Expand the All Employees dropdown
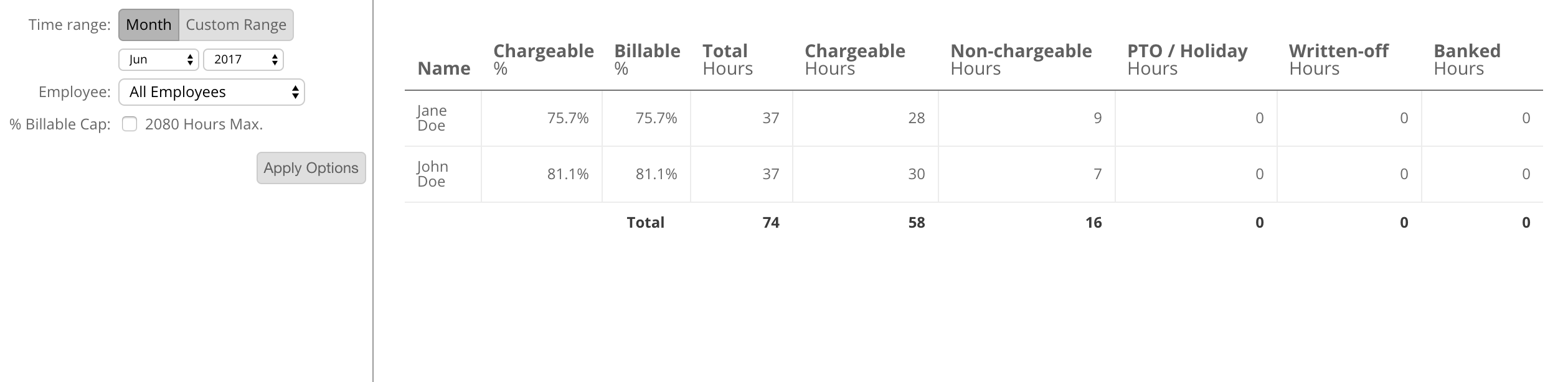Viewport: 1568px width, 382px height. (212, 92)
